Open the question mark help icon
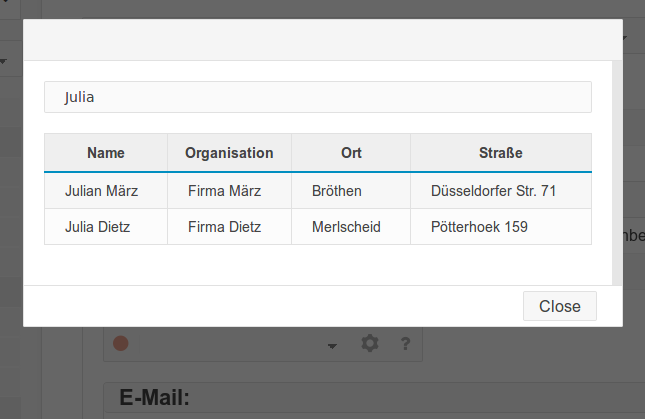The image size is (645, 419). 405,343
